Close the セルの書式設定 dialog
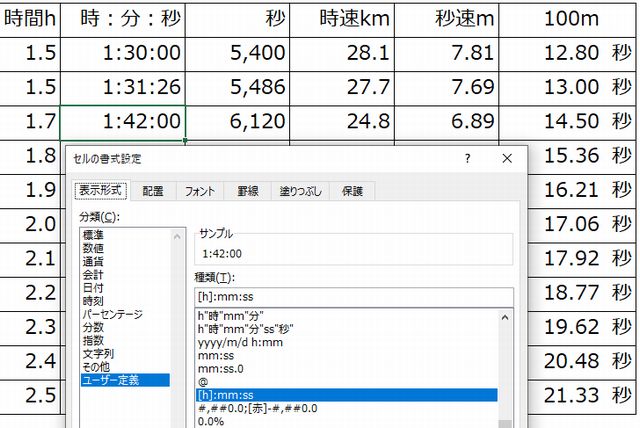This screenshot has width=640, height=428. coord(507,158)
